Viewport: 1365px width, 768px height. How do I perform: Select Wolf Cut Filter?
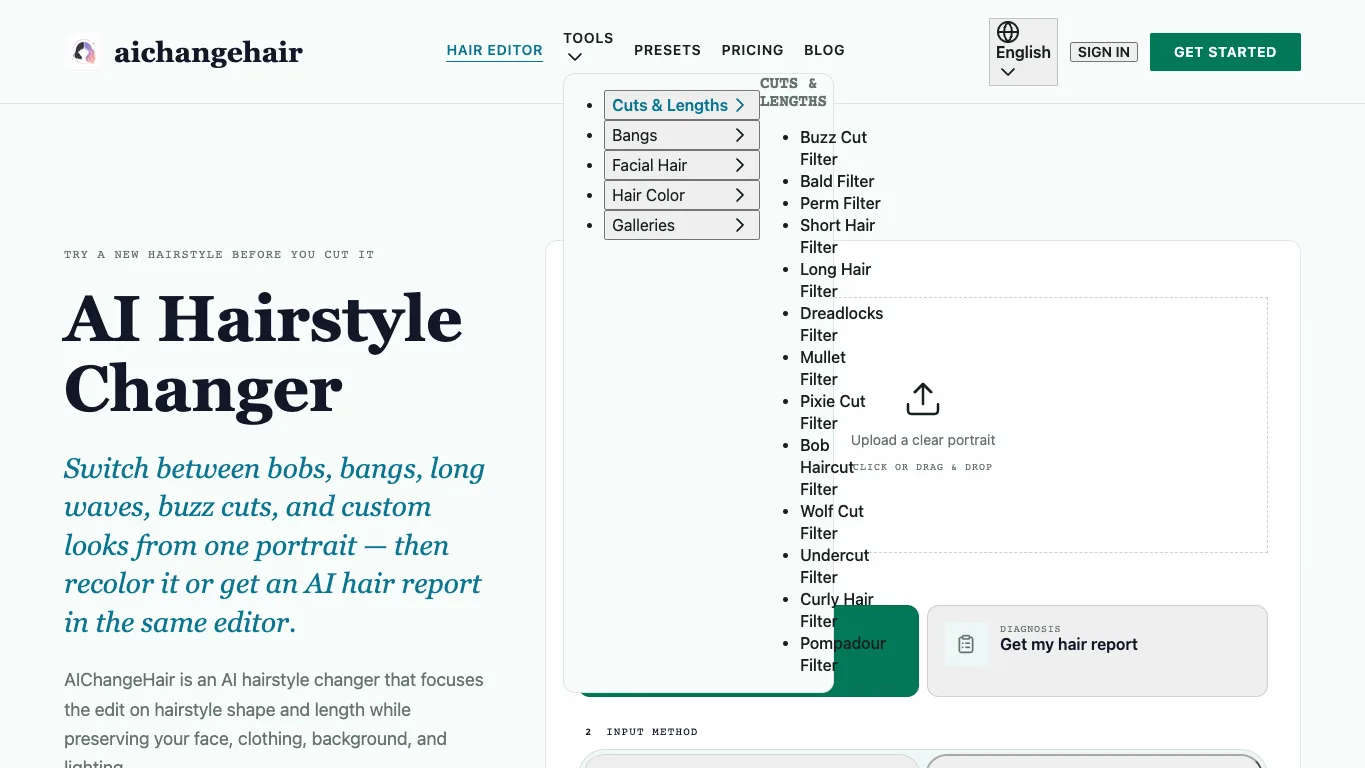832,522
